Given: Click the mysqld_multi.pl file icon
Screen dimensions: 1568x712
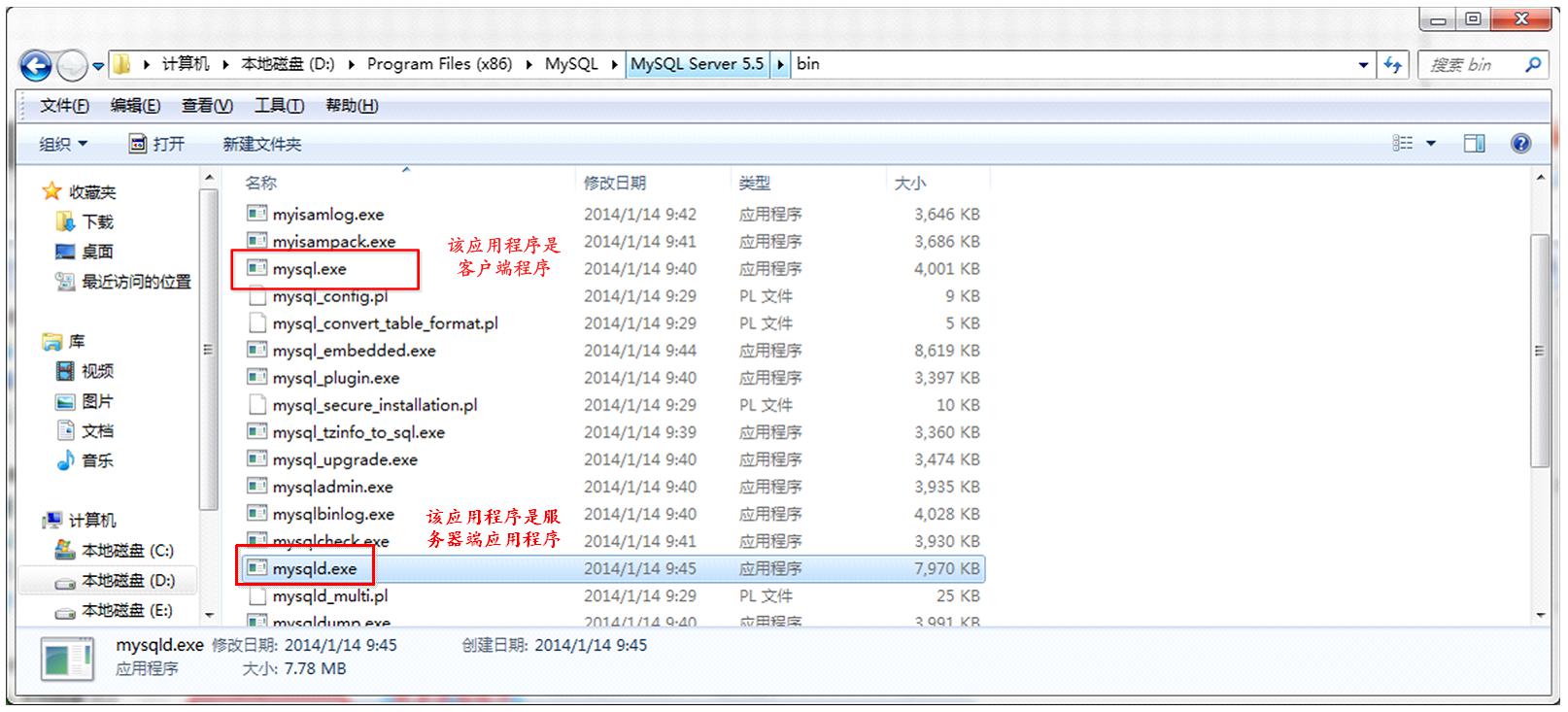Looking at the screenshot, I should pos(256,595).
